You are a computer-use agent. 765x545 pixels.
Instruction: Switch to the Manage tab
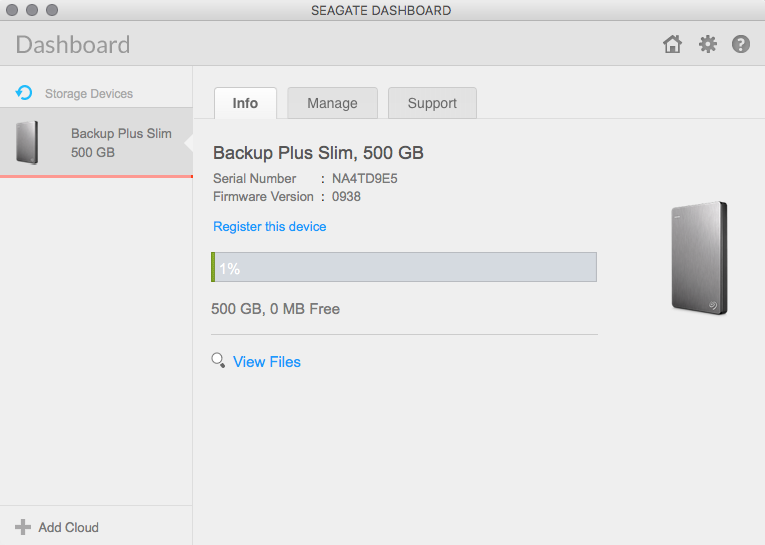tap(332, 103)
